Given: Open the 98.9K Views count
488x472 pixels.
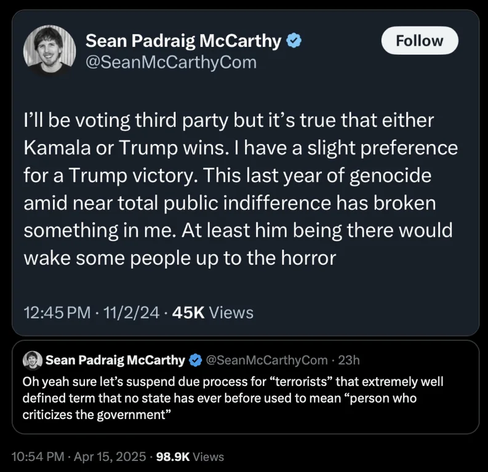Looking at the screenshot, I should 190,457.
